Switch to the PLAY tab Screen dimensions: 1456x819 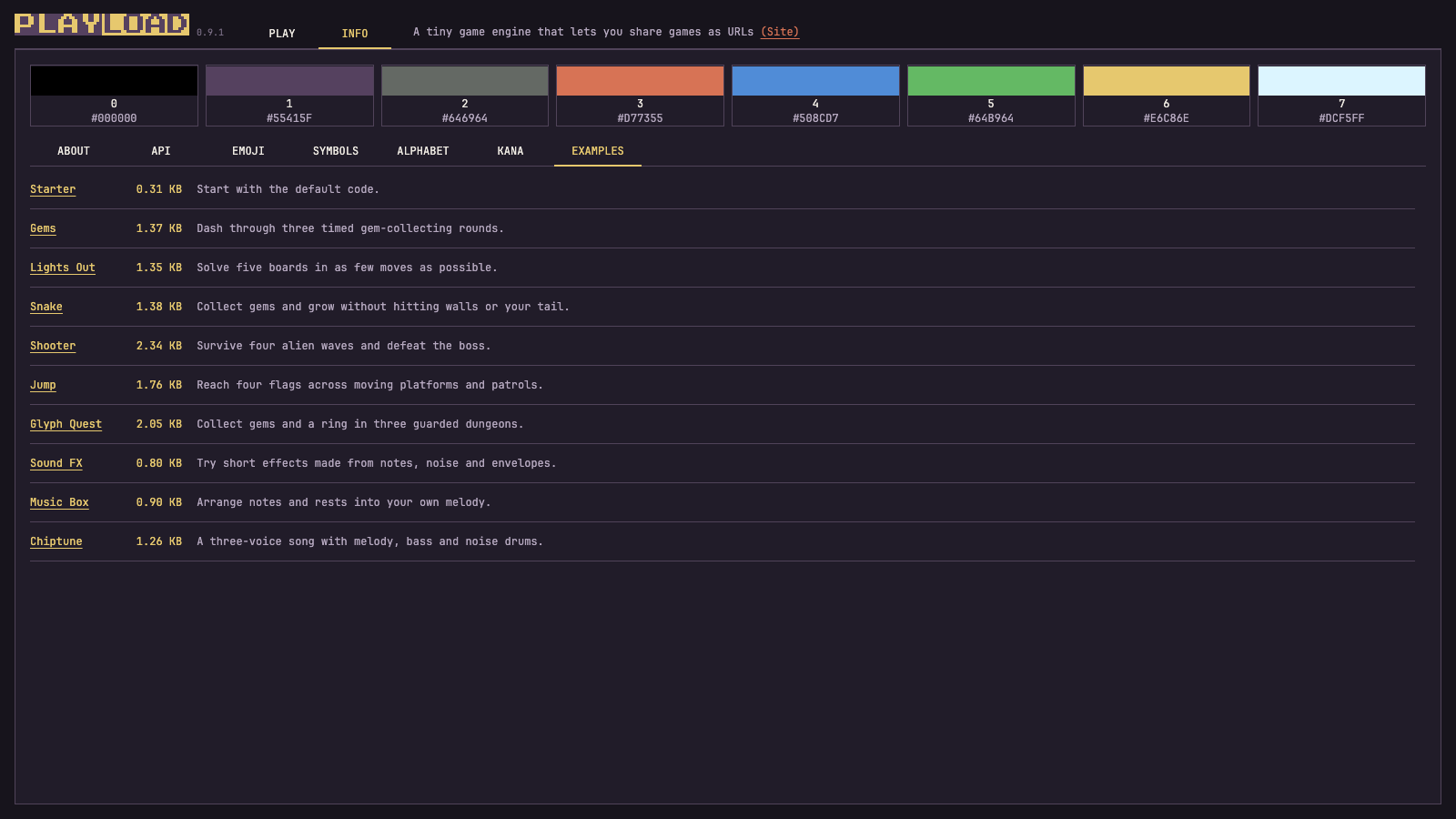pyautogui.click(x=282, y=34)
